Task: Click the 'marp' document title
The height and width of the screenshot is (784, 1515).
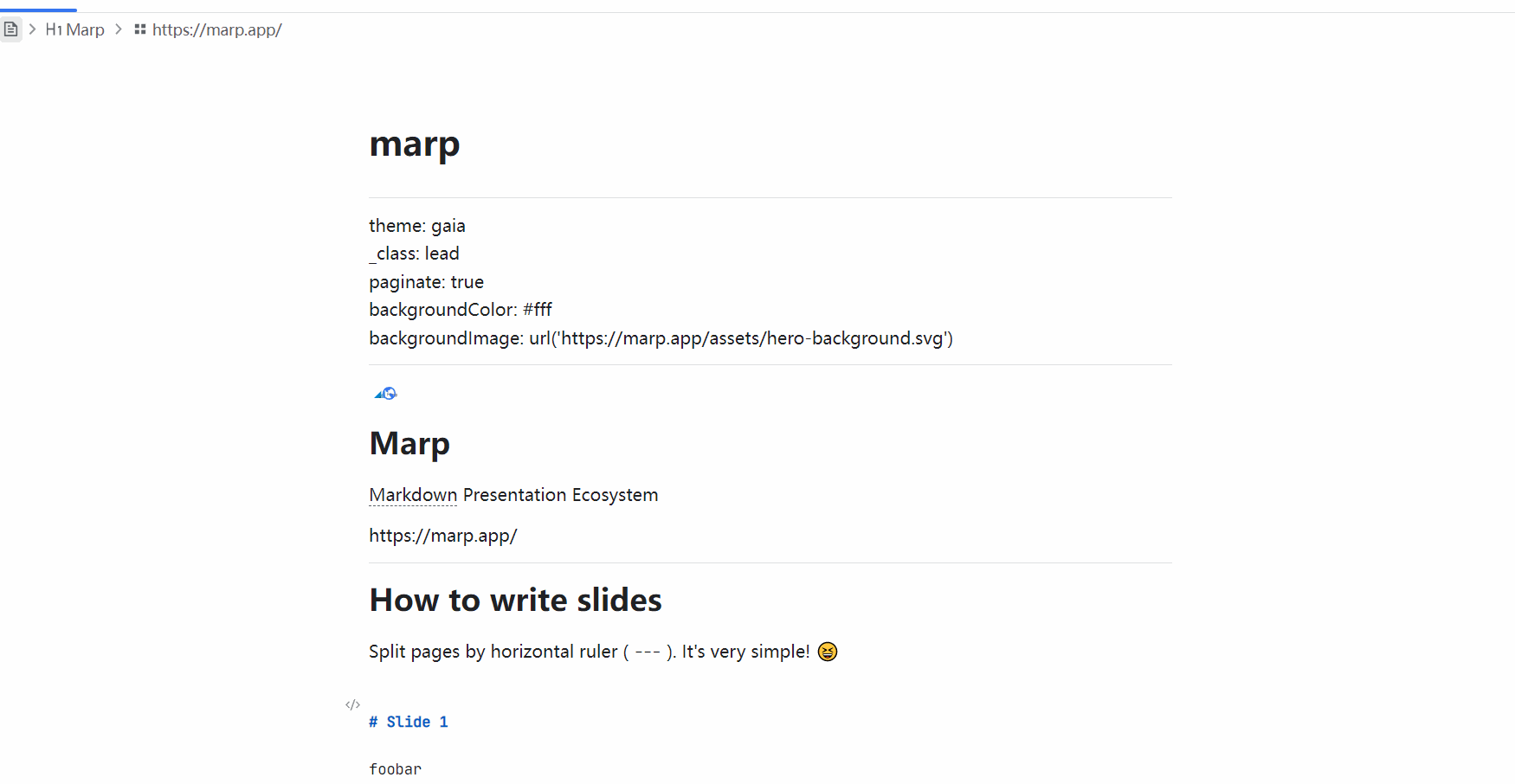Action: [x=415, y=144]
